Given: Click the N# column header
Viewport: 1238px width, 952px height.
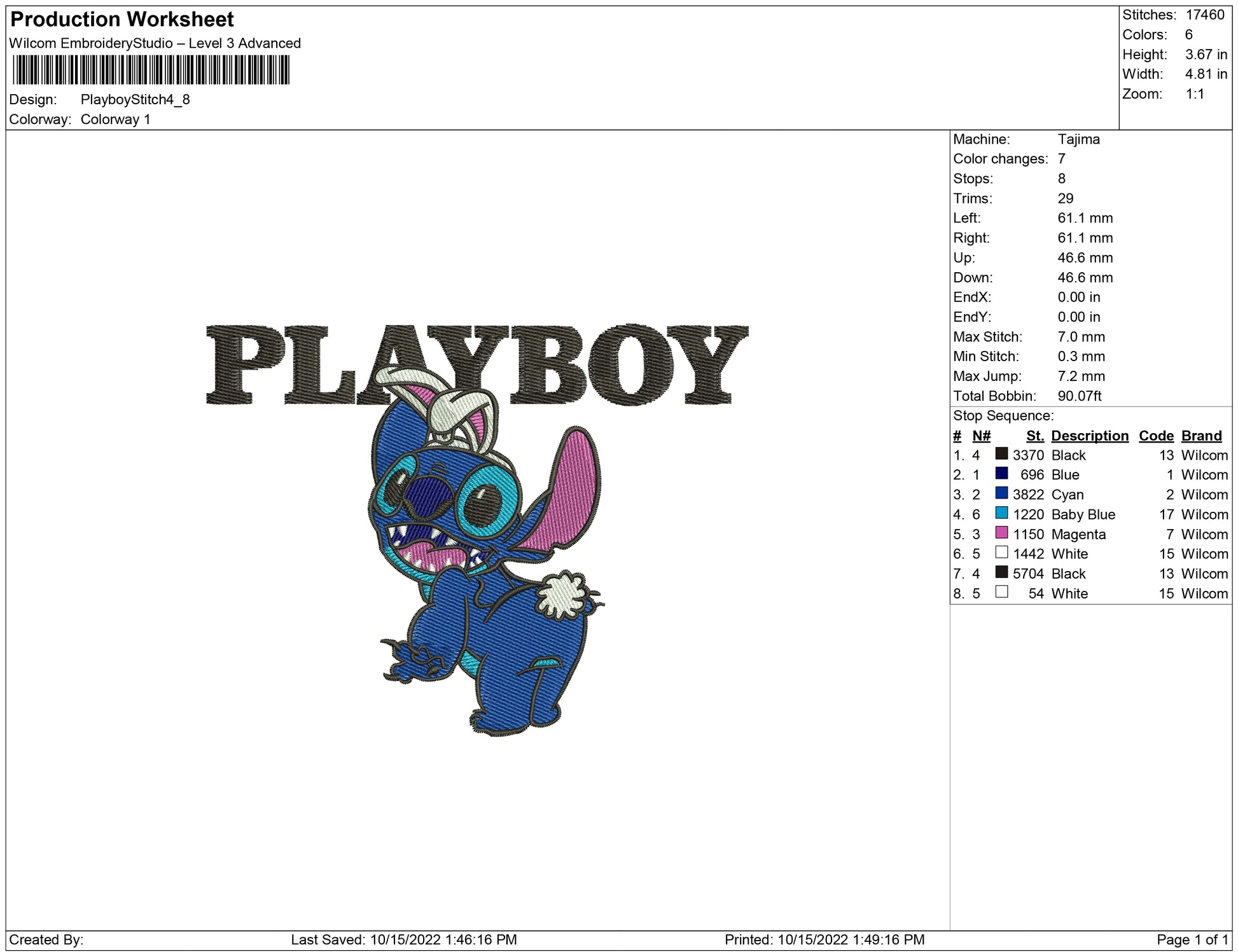Looking at the screenshot, I should pyautogui.click(x=981, y=436).
